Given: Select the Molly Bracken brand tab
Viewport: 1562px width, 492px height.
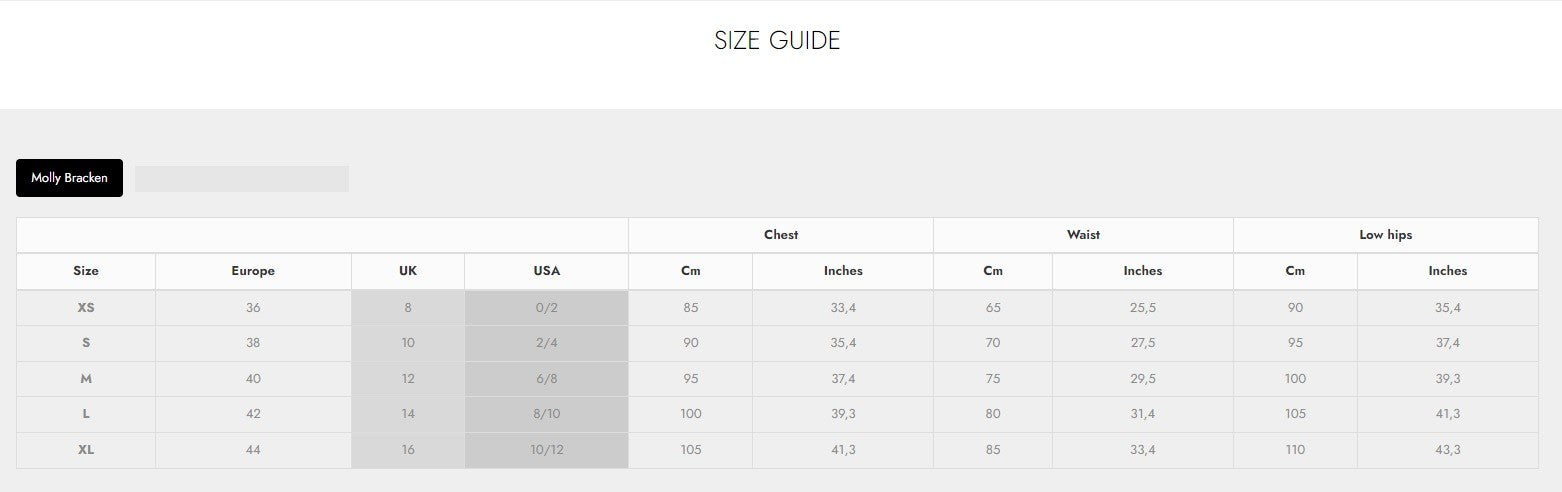Looking at the screenshot, I should tap(69, 178).
